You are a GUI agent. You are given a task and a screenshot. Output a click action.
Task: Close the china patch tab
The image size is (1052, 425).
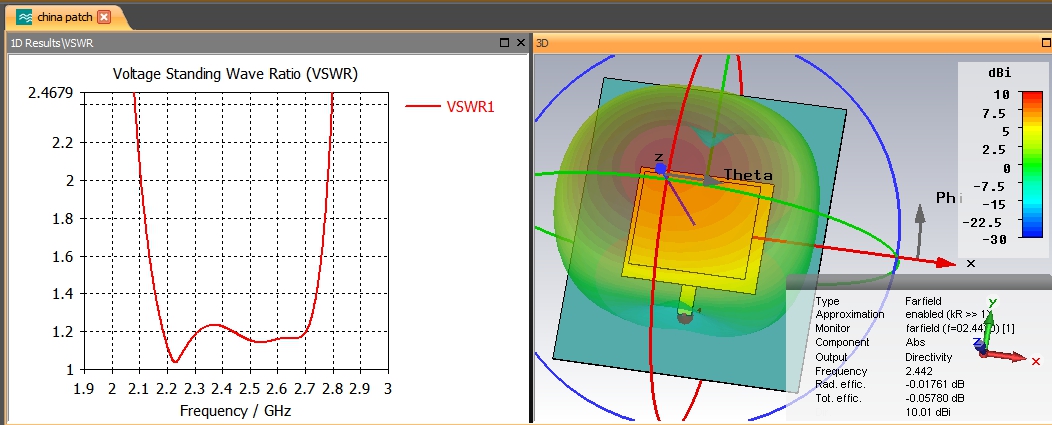pyautogui.click(x=103, y=17)
